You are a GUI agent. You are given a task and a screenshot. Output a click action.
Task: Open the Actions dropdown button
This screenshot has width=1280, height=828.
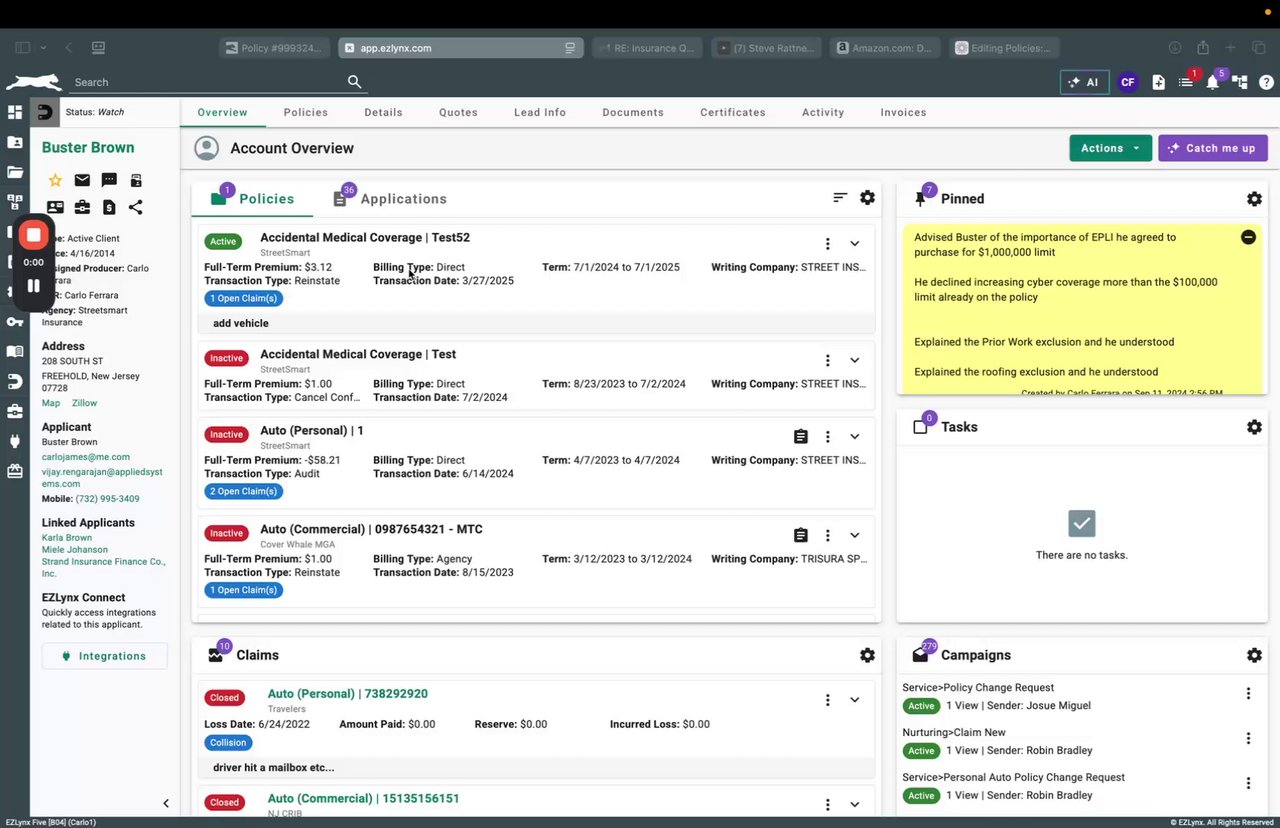(1110, 148)
